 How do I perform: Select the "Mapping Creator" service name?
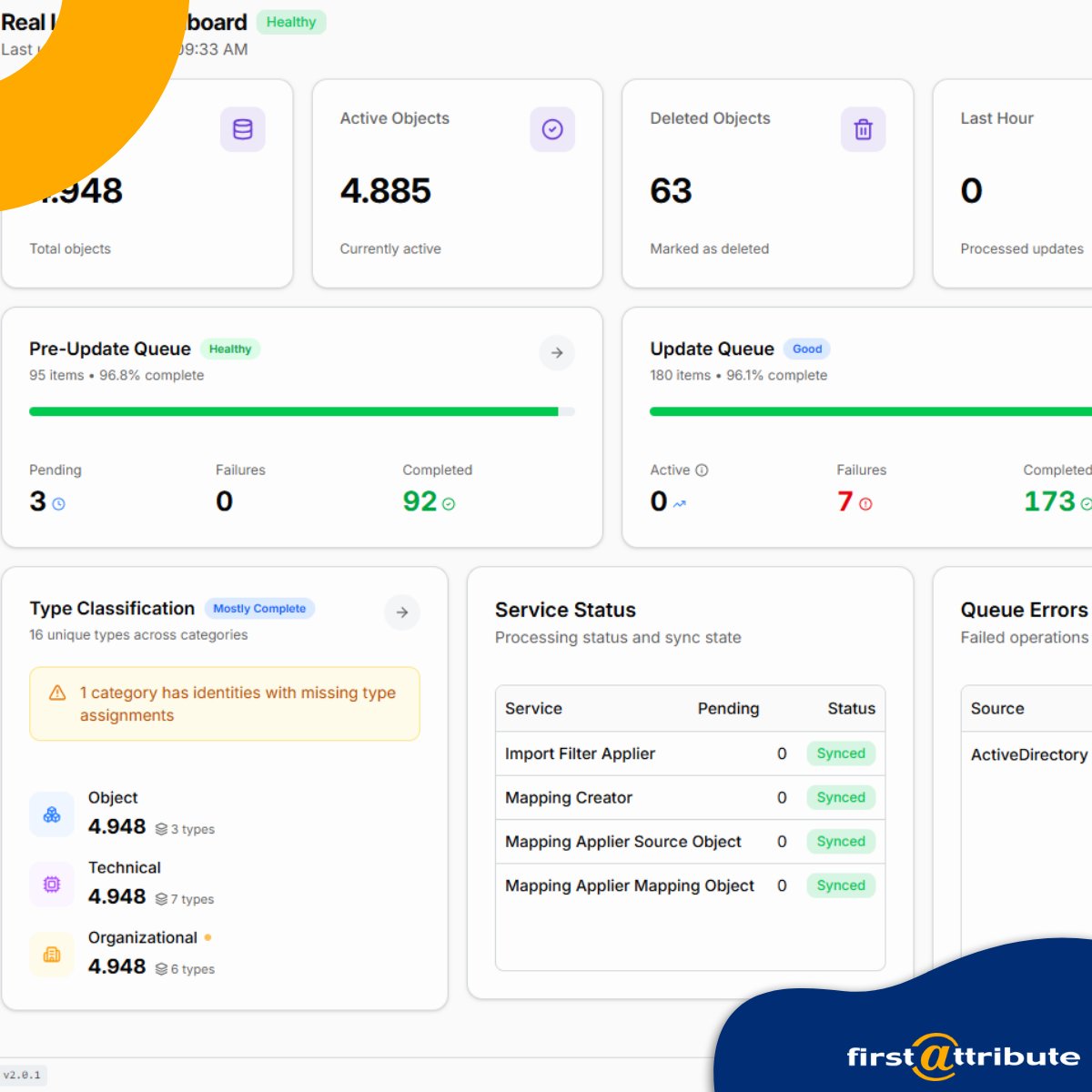569,798
